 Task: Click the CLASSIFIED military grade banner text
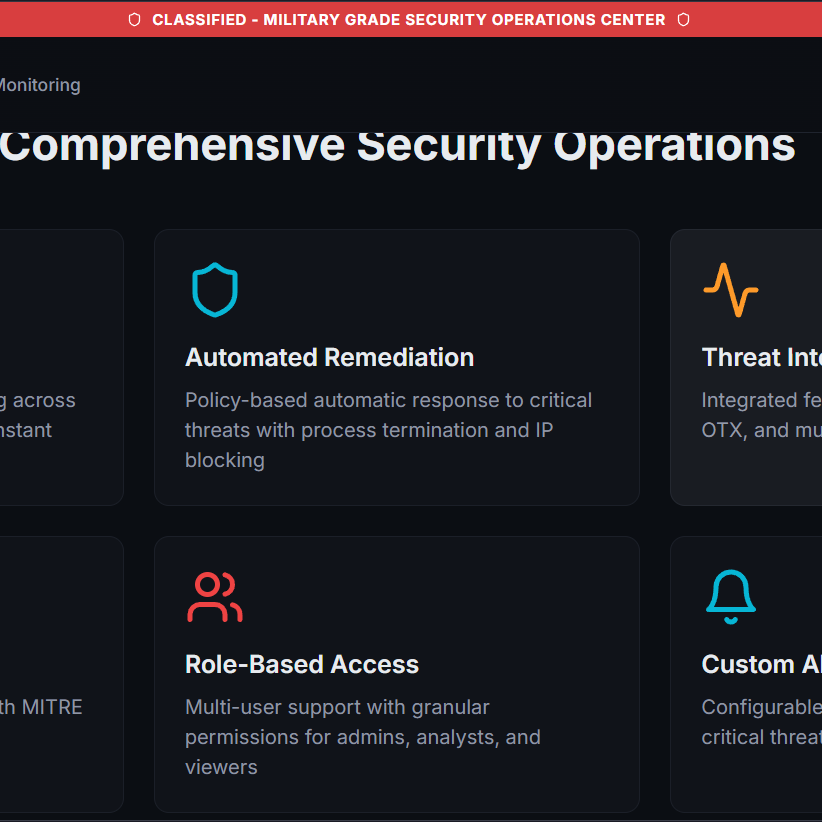point(408,20)
